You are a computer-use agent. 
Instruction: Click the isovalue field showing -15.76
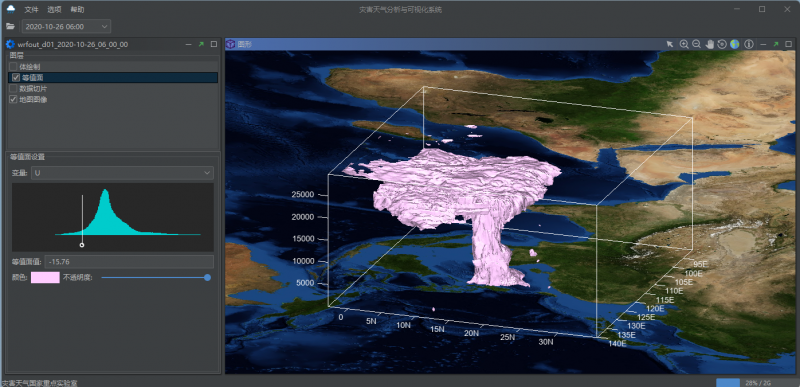point(129,262)
